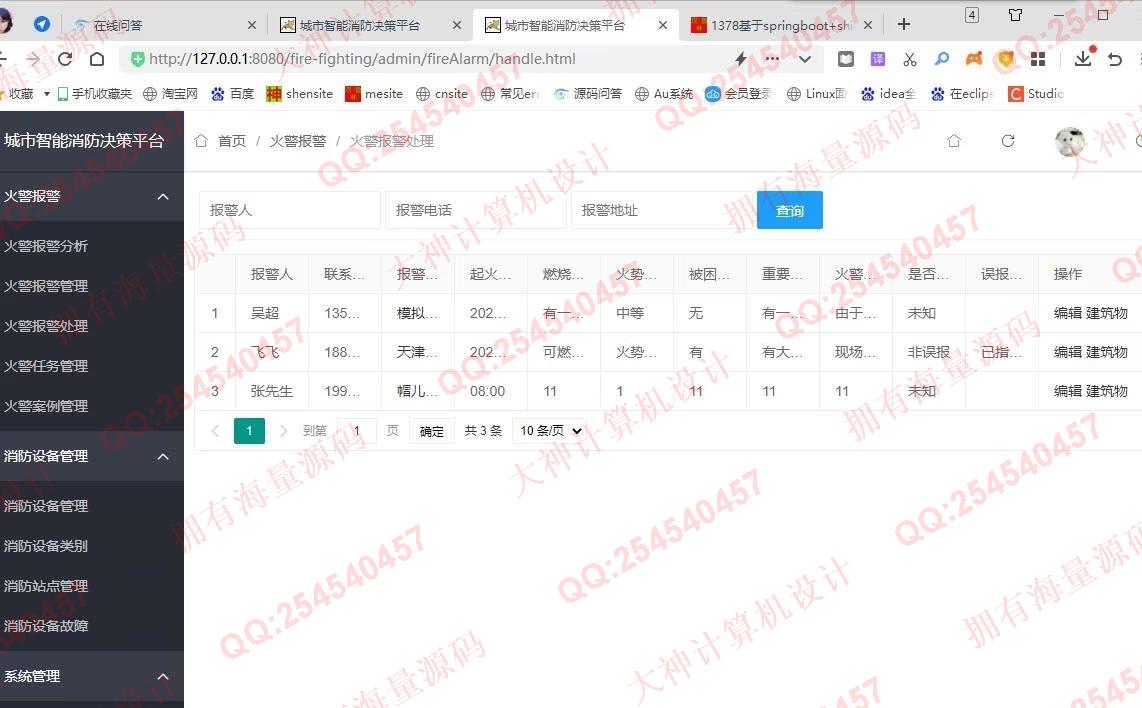Click the undo closed-tab arrow icon
This screenshot has height=708, width=1142.
click(1115, 59)
